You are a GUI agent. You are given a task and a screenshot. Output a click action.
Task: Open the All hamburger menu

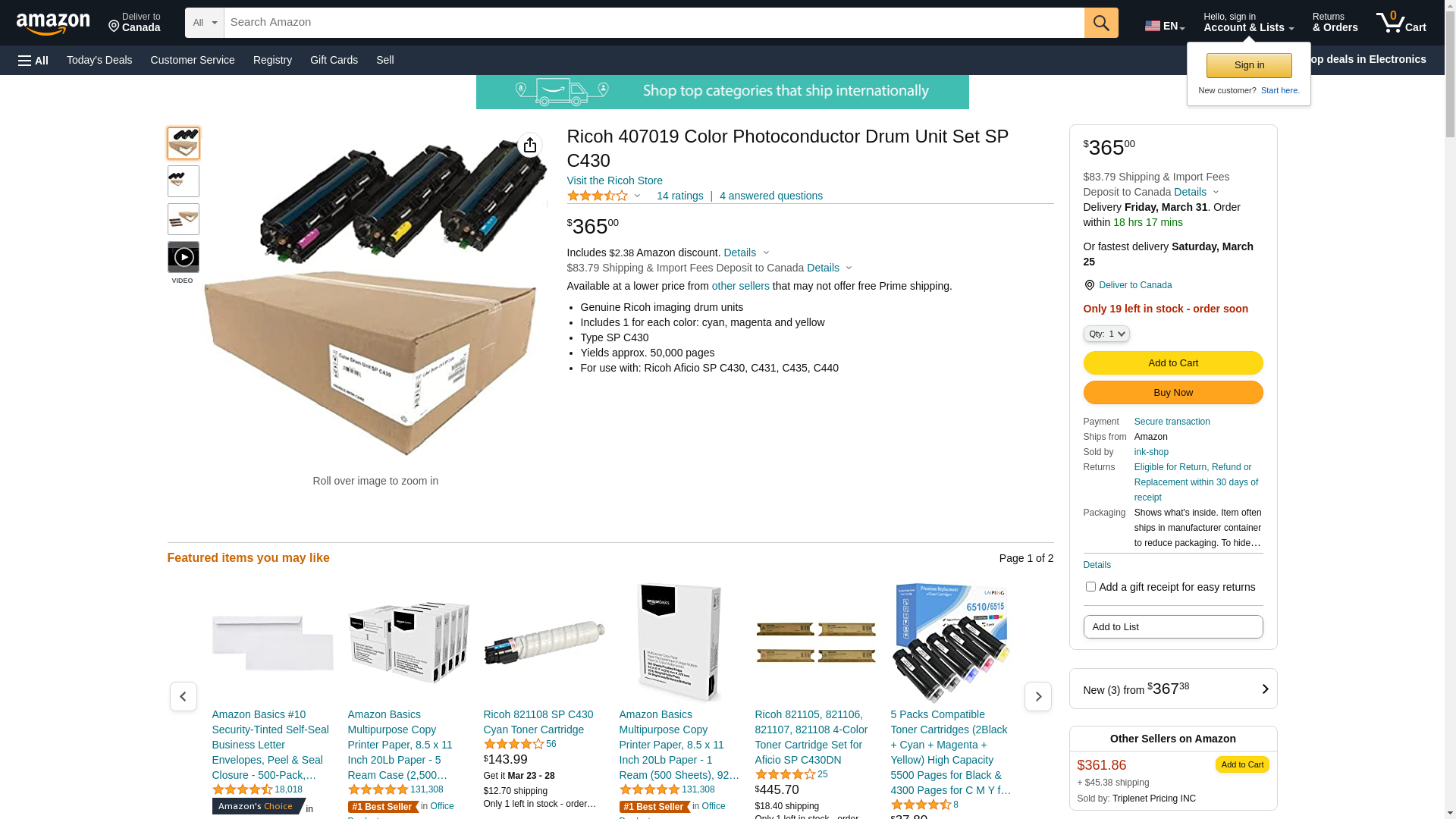point(33,60)
